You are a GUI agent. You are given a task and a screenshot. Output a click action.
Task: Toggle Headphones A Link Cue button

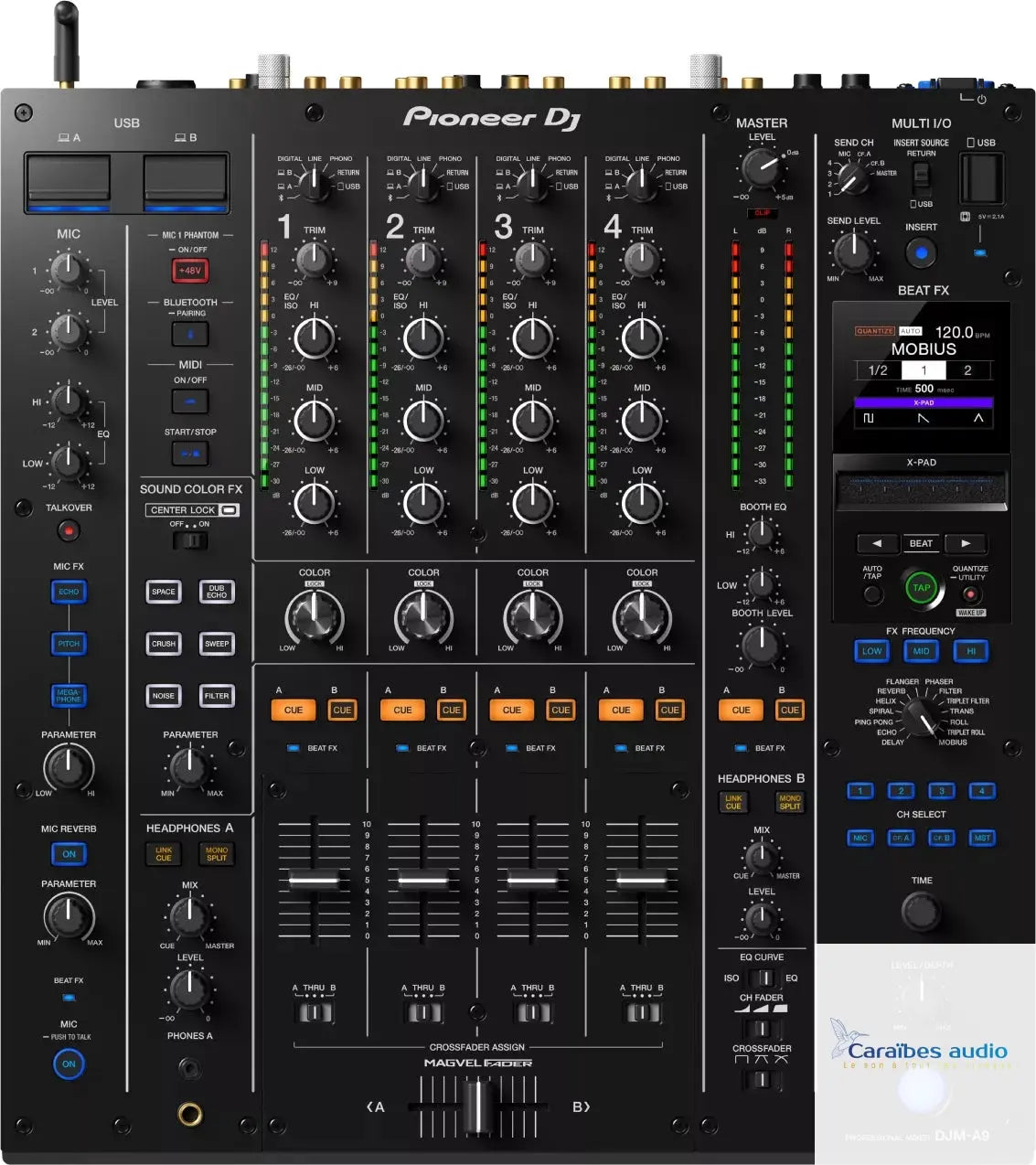point(164,854)
